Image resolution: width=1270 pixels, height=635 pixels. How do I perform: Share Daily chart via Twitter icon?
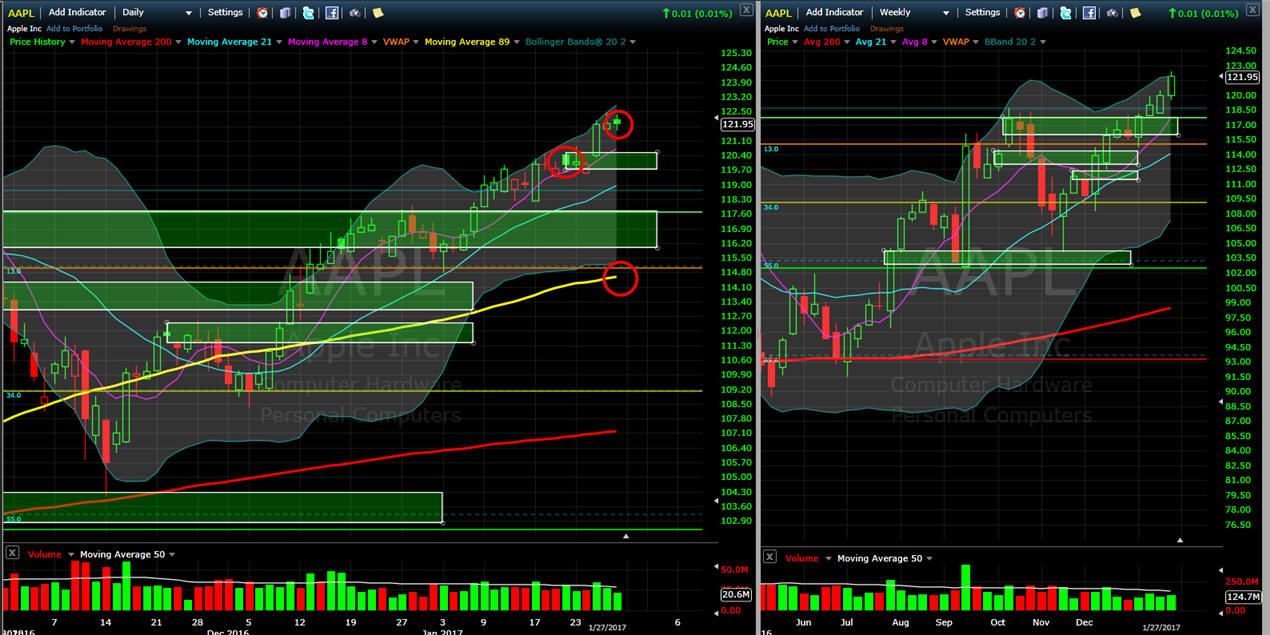coord(308,13)
